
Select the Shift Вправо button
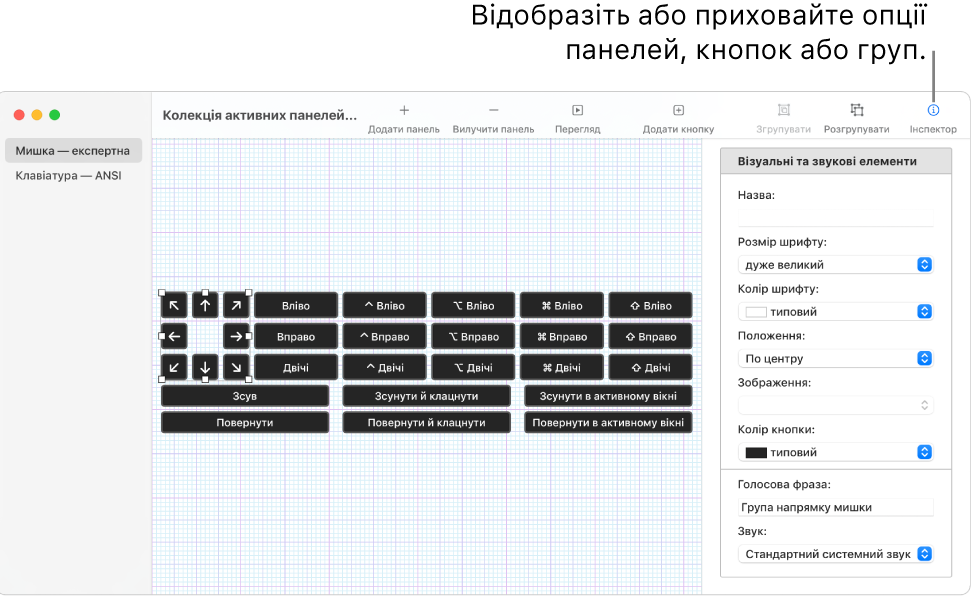coord(650,336)
